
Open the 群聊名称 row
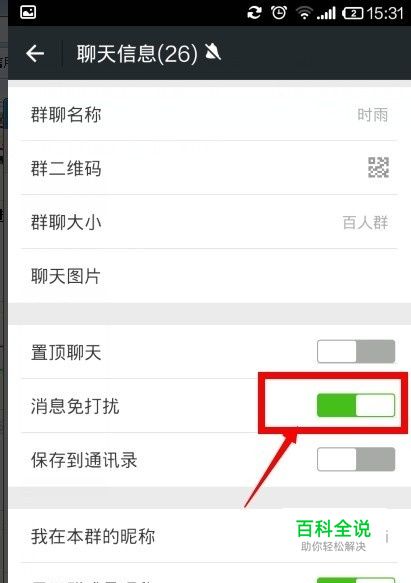click(x=209, y=114)
